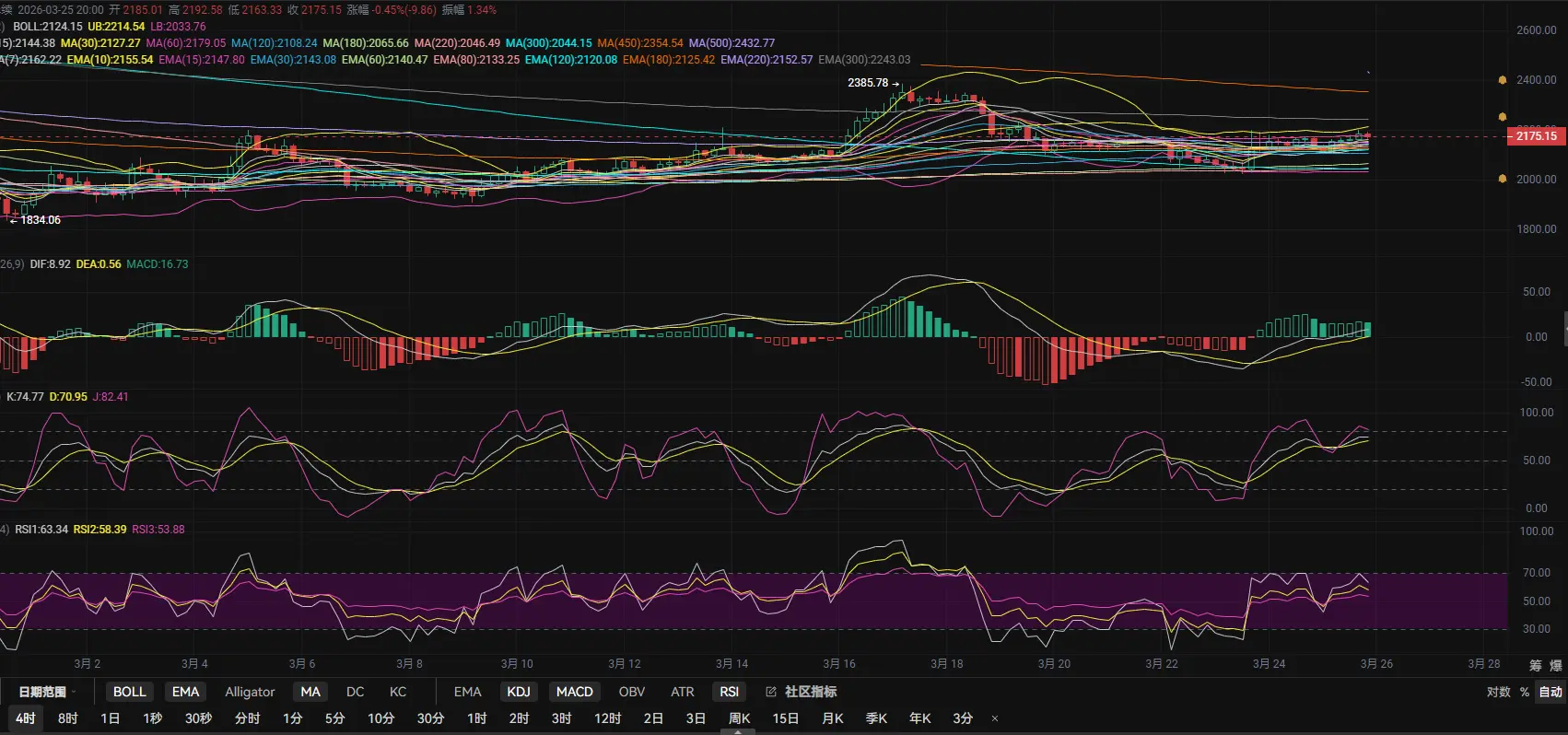Switch to the 1日 timeframe
Image resolution: width=1568 pixels, height=735 pixels.
pyautogui.click(x=110, y=718)
